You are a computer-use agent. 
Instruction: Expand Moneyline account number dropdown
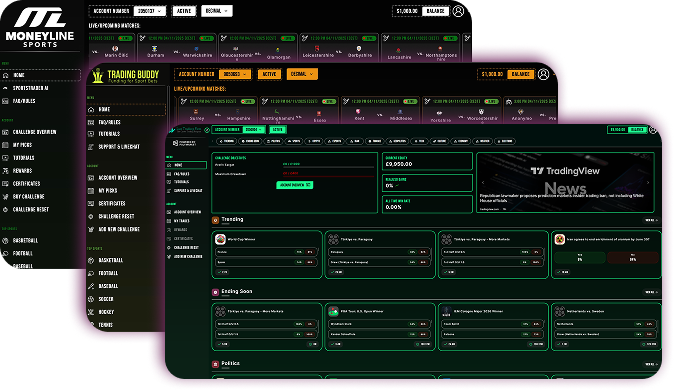click(150, 11)
